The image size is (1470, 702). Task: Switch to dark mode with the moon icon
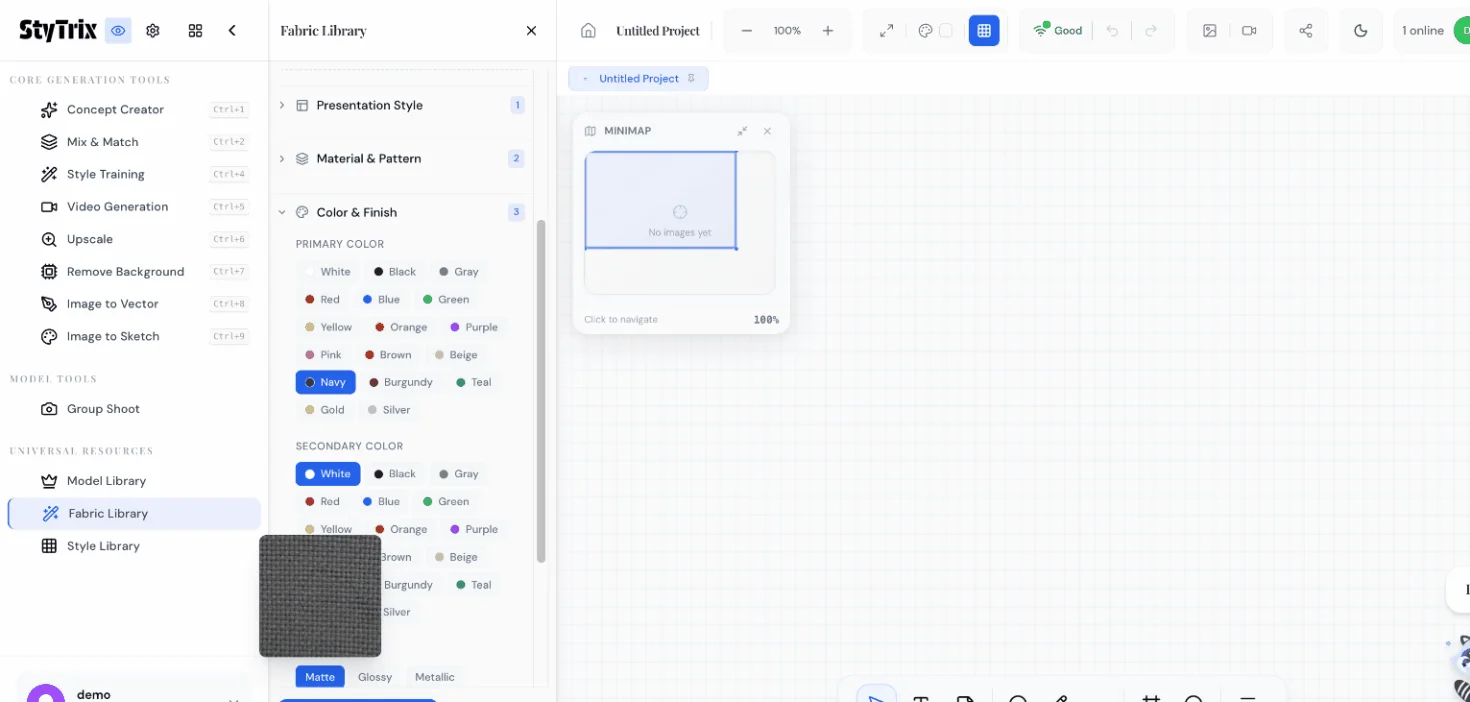tap(1360, 31)
